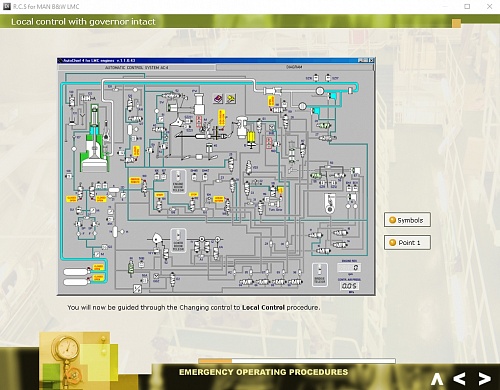This screenshot has height=390, width=500.
Task: Click the book icon in the diagram
Action: coord(218,99)
